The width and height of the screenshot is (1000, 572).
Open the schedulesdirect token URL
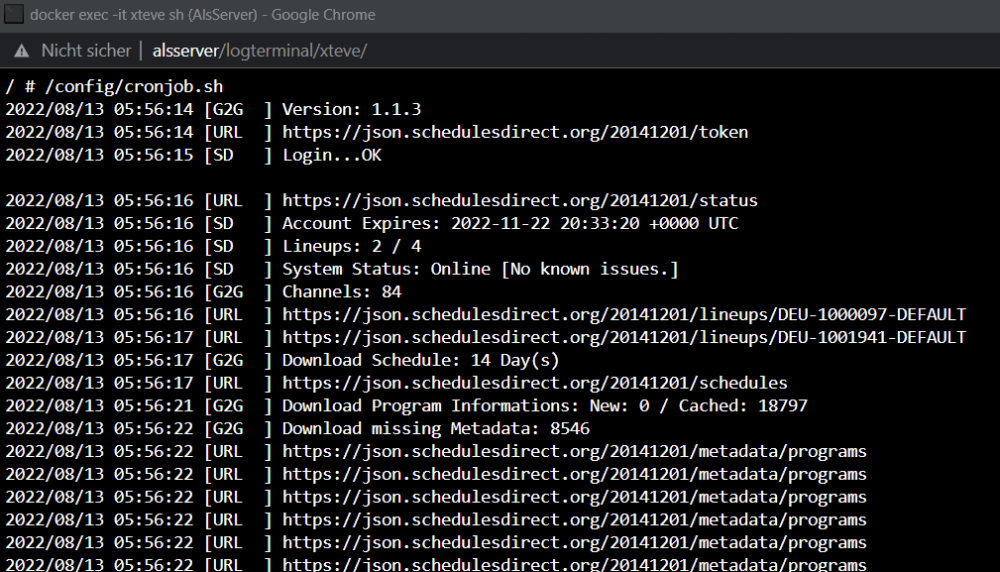pyautogui.click(x=515, y=132)
